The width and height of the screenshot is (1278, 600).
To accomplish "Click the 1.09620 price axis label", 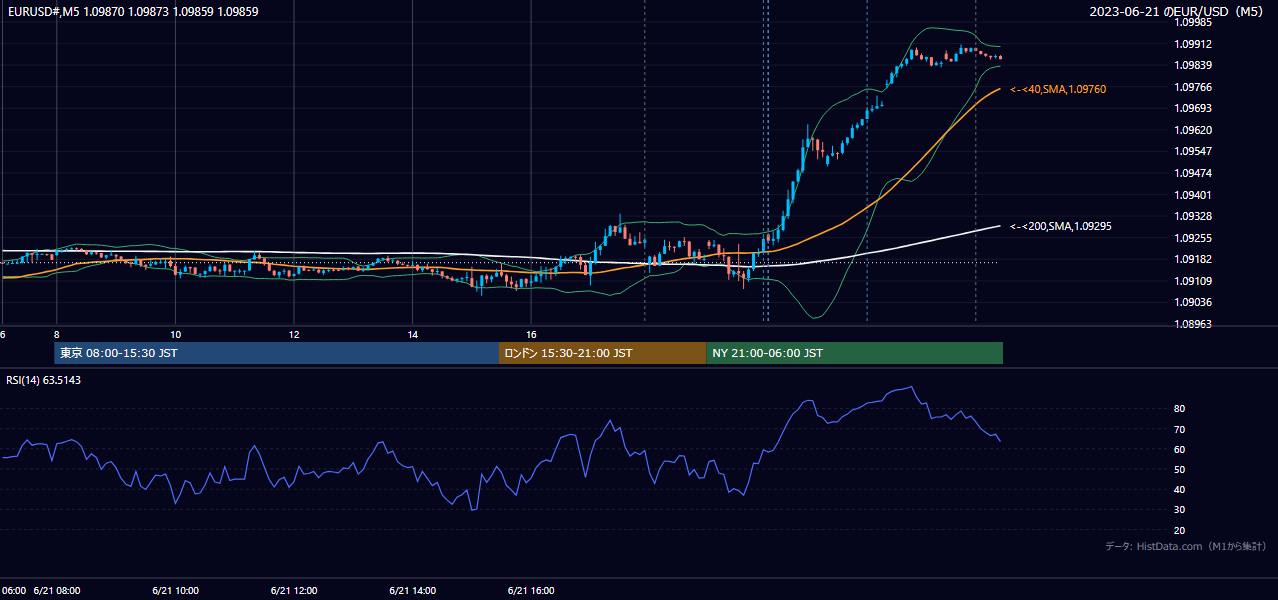I will click(1194, 130).
